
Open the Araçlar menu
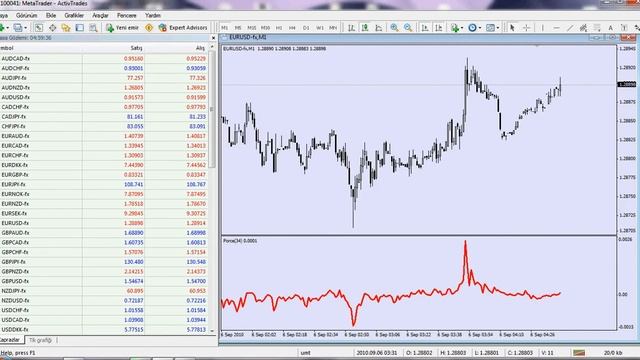click(x=100, y=15)
